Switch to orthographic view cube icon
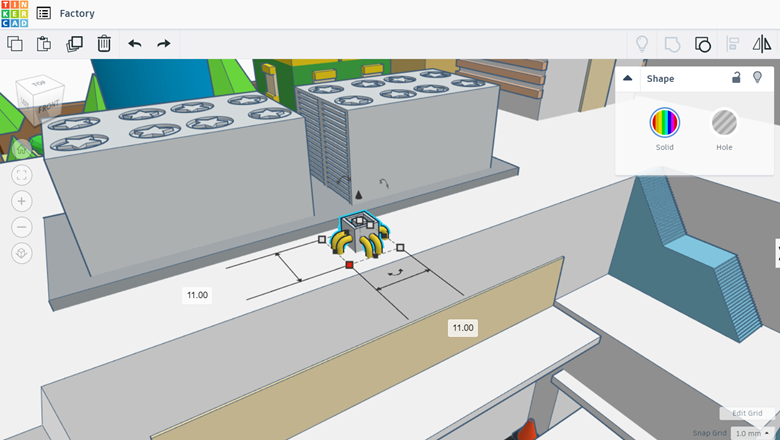This screenshot has width=780, height=440. pyautogui.click(x=21, y=253)
